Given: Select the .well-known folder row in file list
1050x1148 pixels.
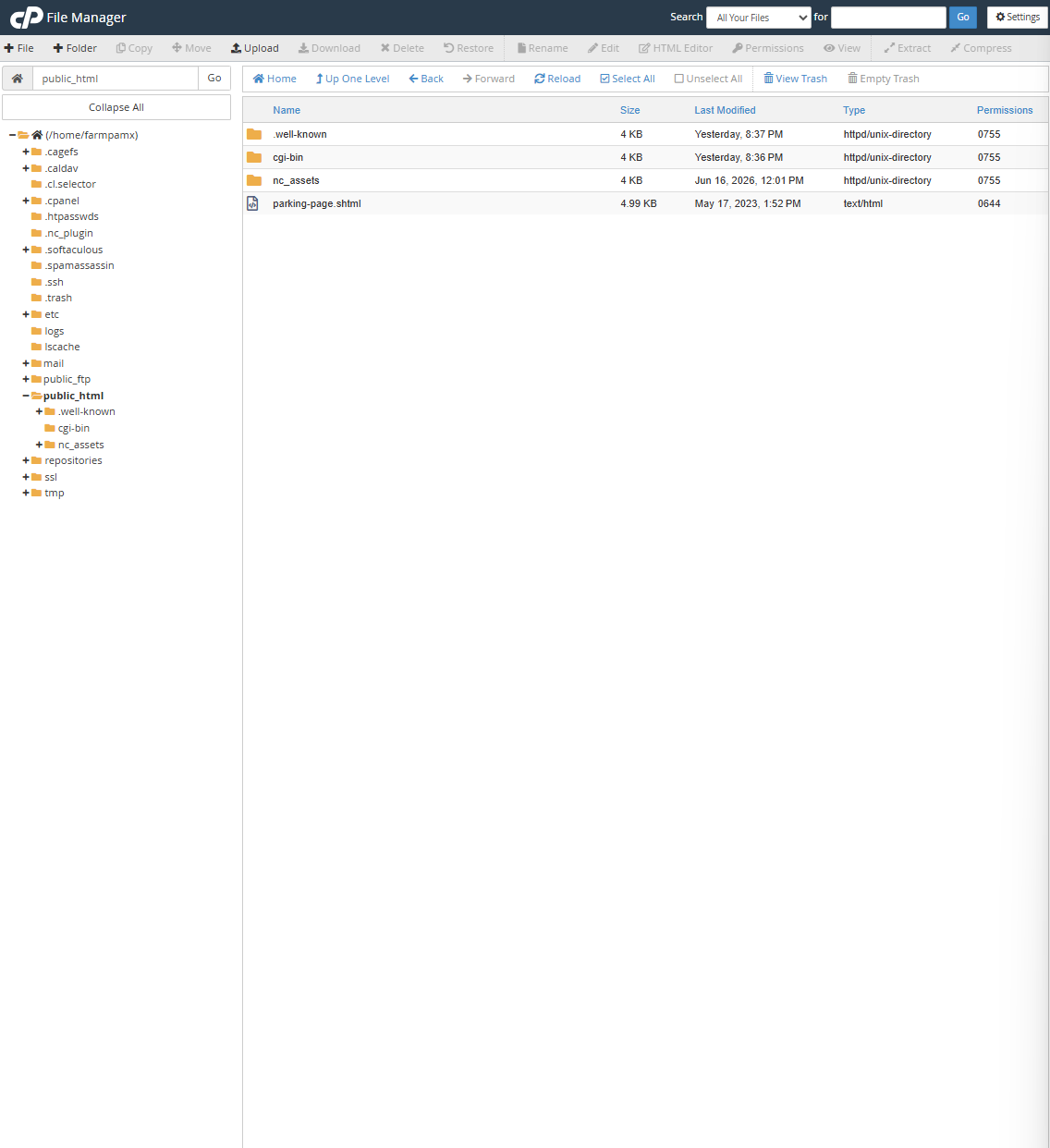Looking at the screenshot, I should [x=645, y=134].
